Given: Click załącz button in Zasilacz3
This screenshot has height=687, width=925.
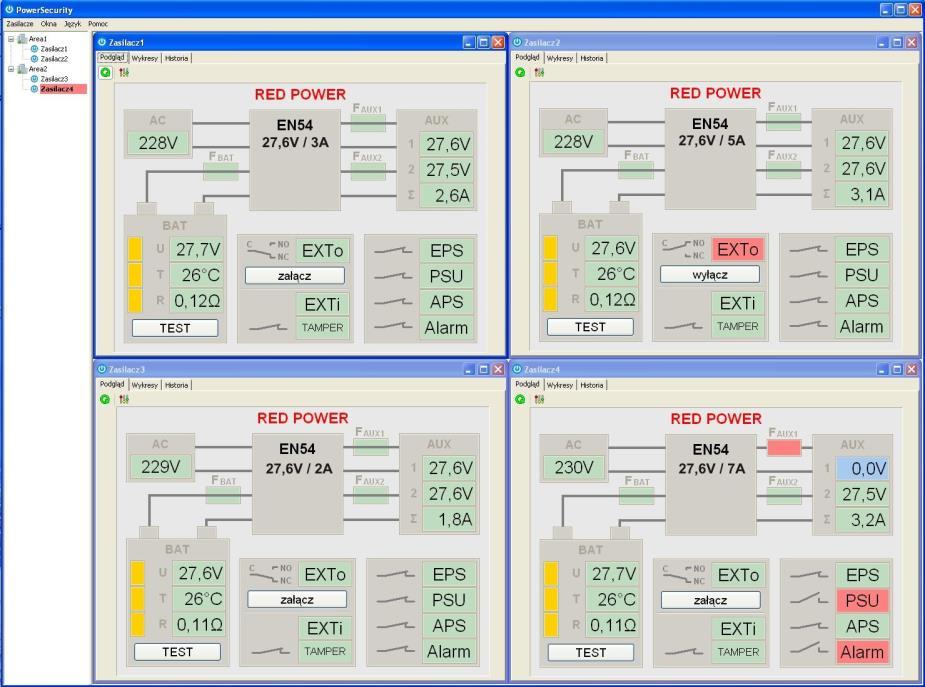Looking at the screenshot, I should [x=297, y=600].
